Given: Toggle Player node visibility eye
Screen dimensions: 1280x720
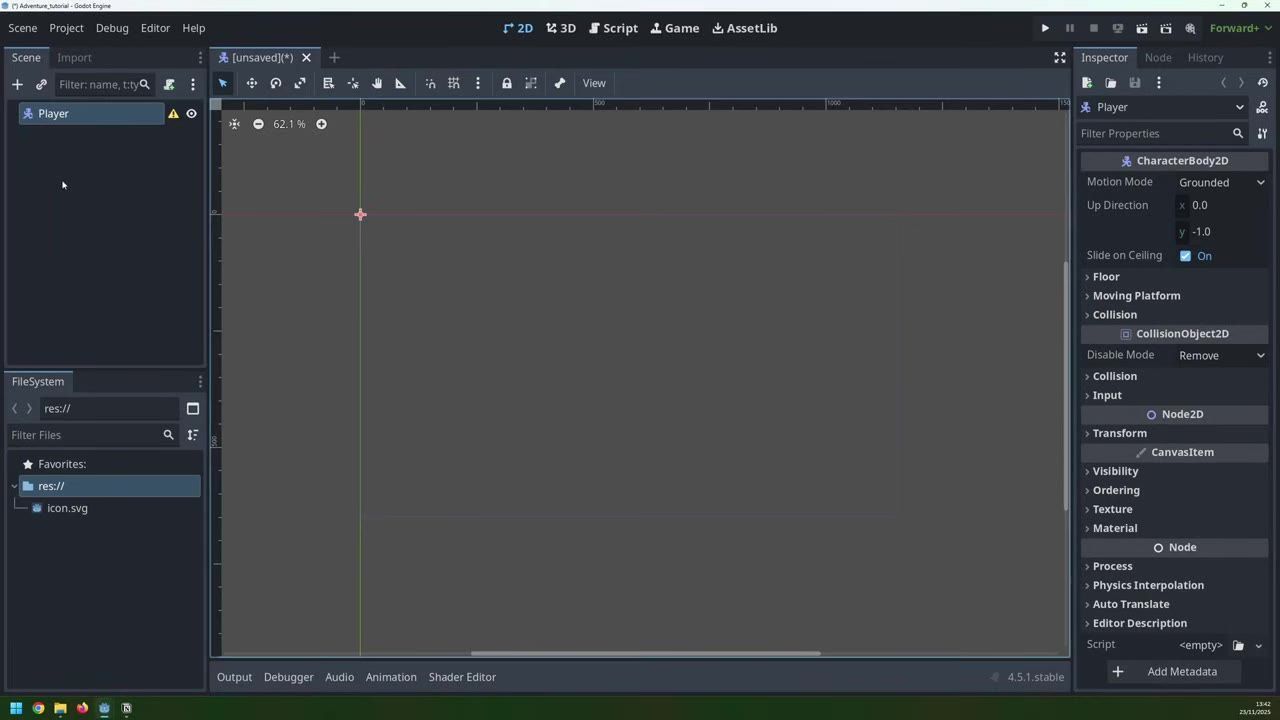Looking at the screenshot, I should (x=191, y=114).
